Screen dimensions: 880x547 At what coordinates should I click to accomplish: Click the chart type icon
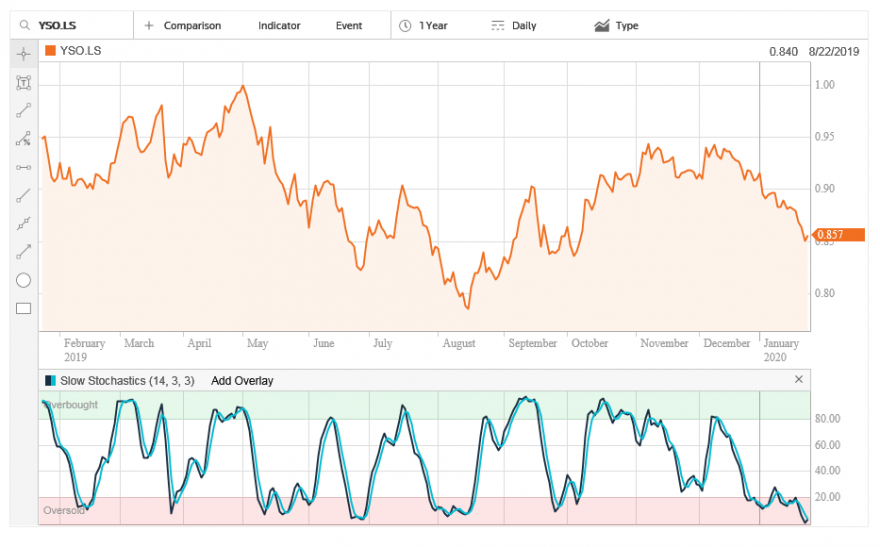pos(602,26)
